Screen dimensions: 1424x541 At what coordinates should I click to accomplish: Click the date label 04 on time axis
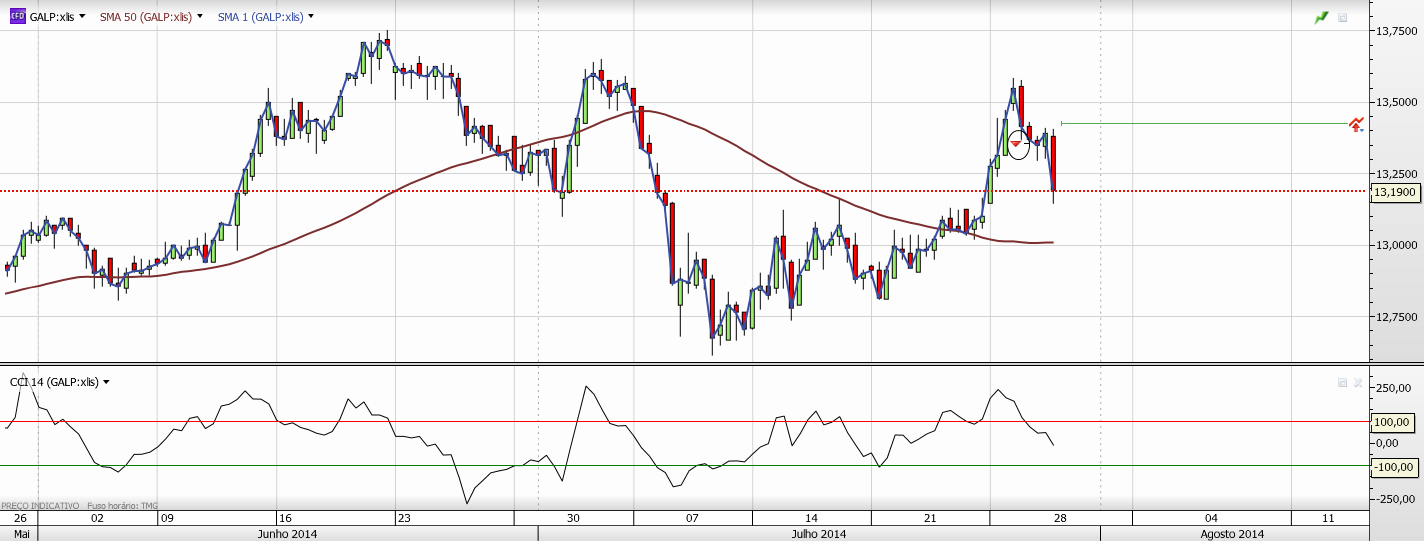pyautogui.click(x=1211, y=518)
